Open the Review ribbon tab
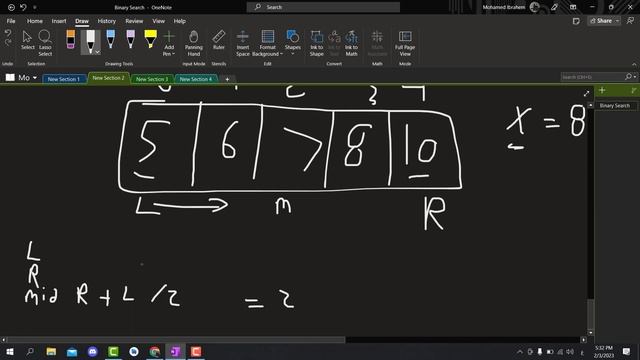640x360 pixels. point(134,21)
